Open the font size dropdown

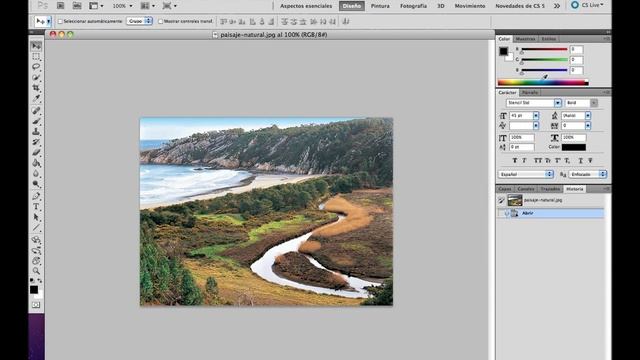point(536,116)
